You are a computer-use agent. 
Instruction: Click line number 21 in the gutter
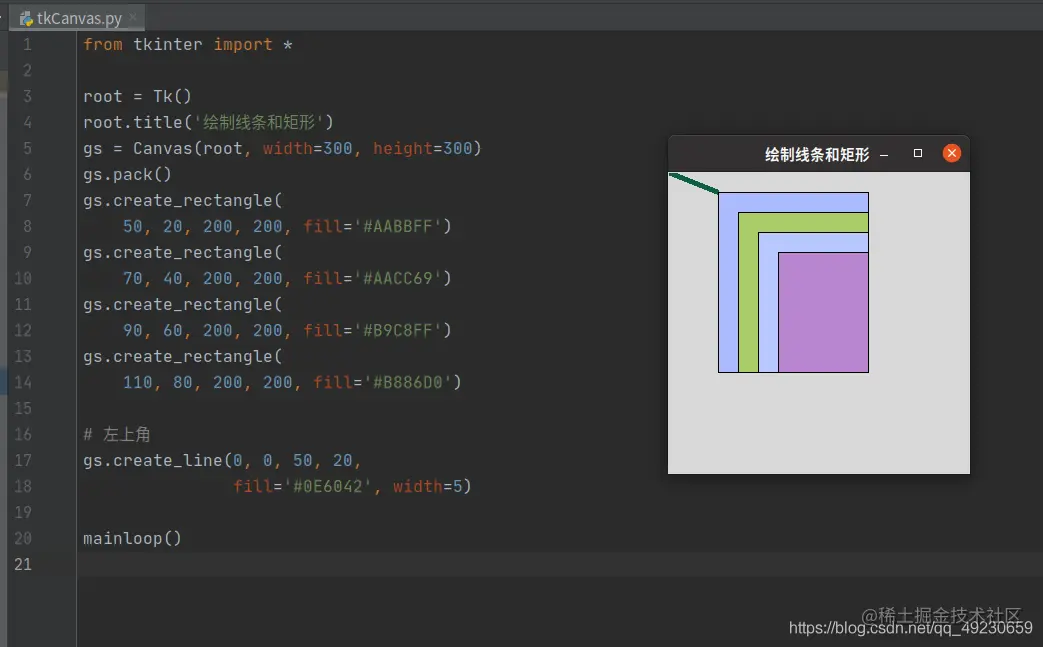23,565
